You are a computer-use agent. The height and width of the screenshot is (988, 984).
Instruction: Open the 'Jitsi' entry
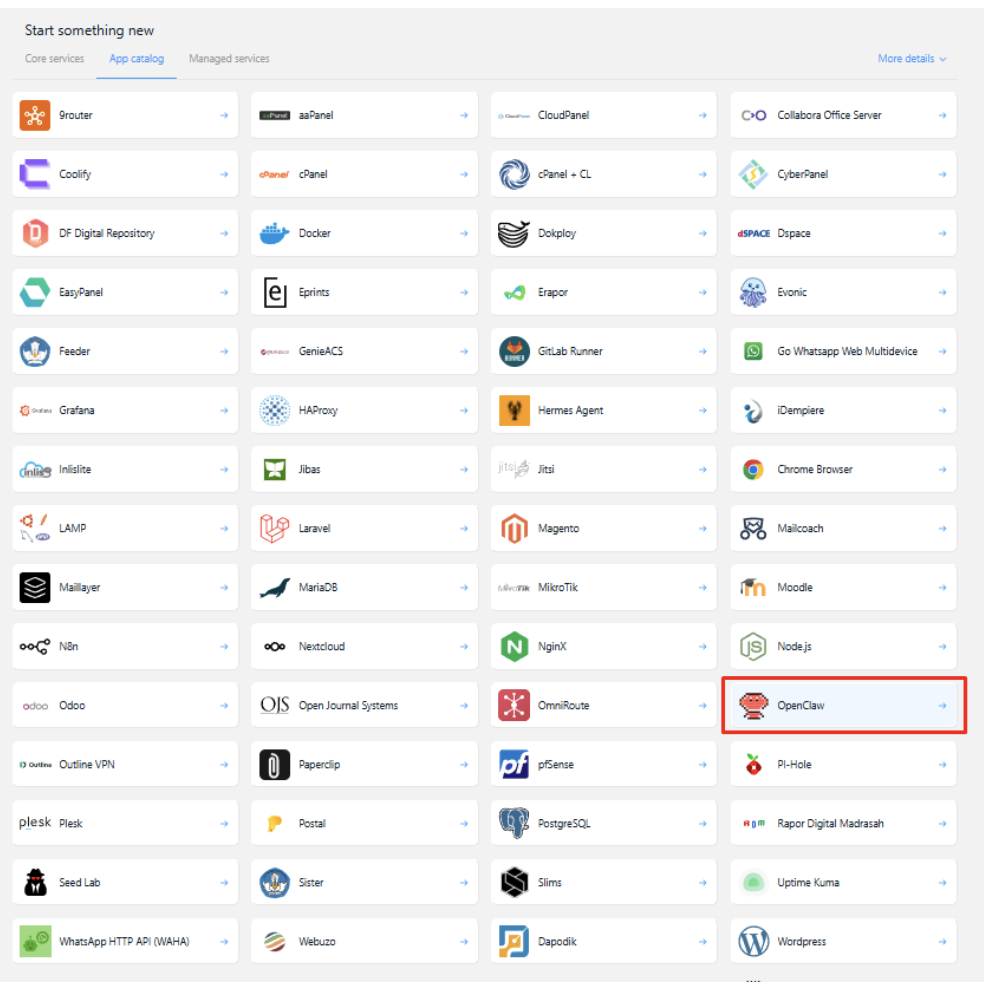[604, 469]
